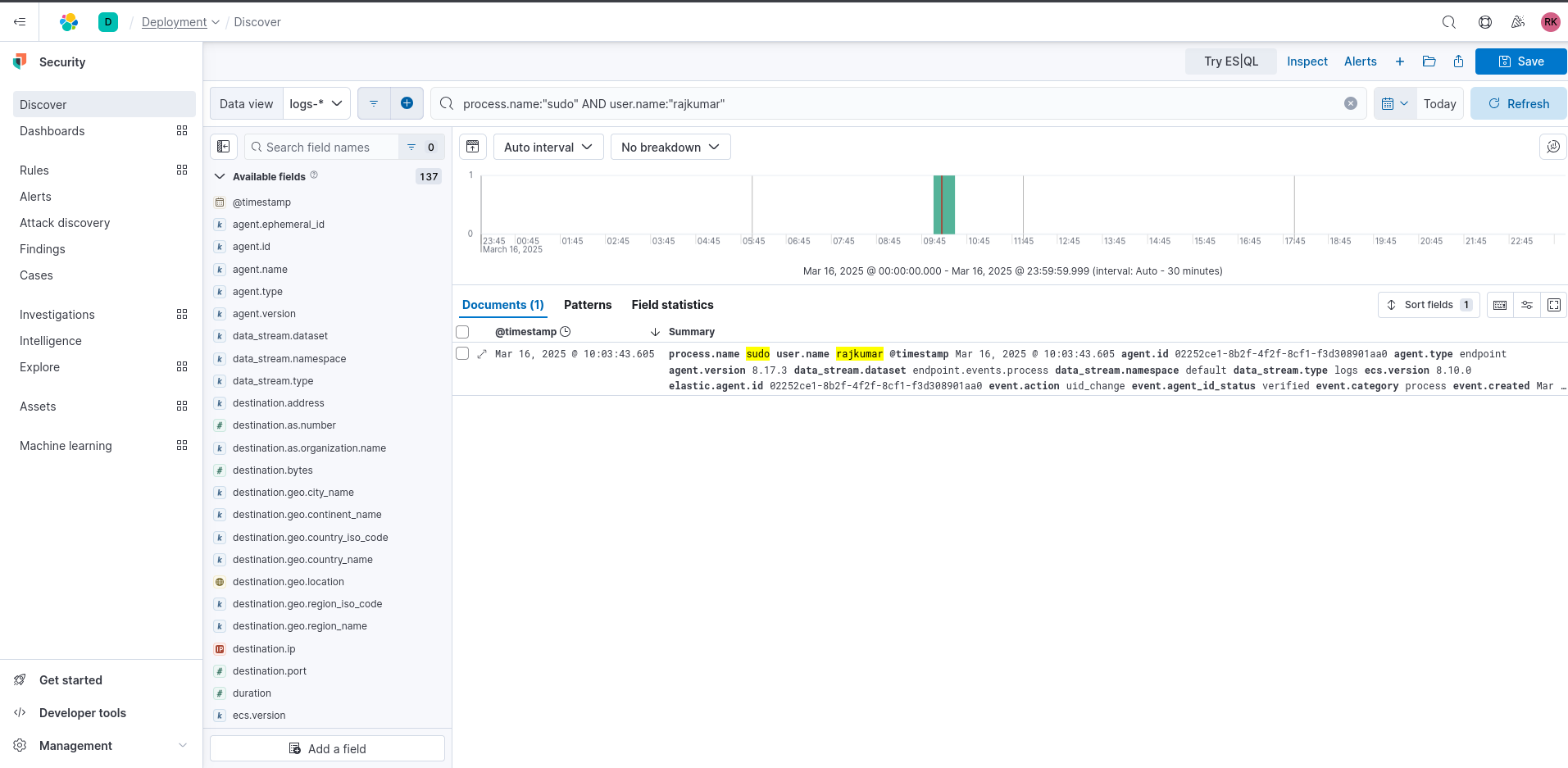1568x768 pixels.
Task: Create a new Discover session with plus icon
Action: coord(1400,61)
